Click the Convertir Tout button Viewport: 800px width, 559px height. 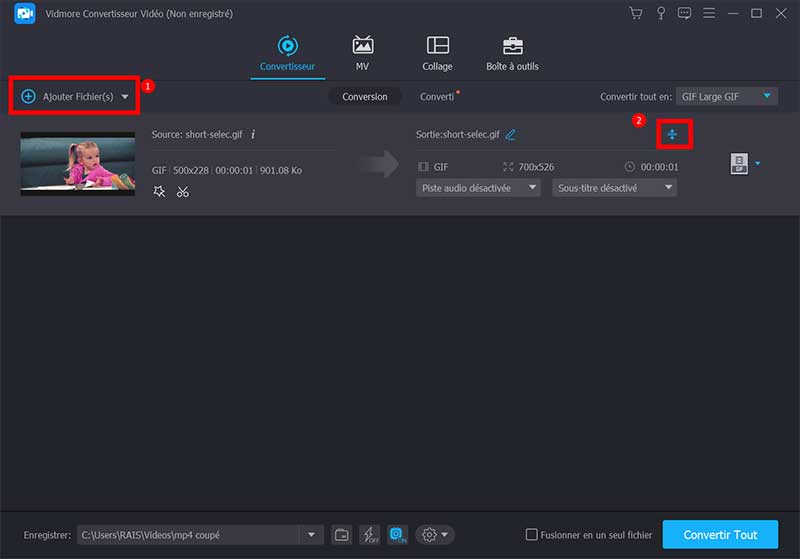click(x=720, y=535)
